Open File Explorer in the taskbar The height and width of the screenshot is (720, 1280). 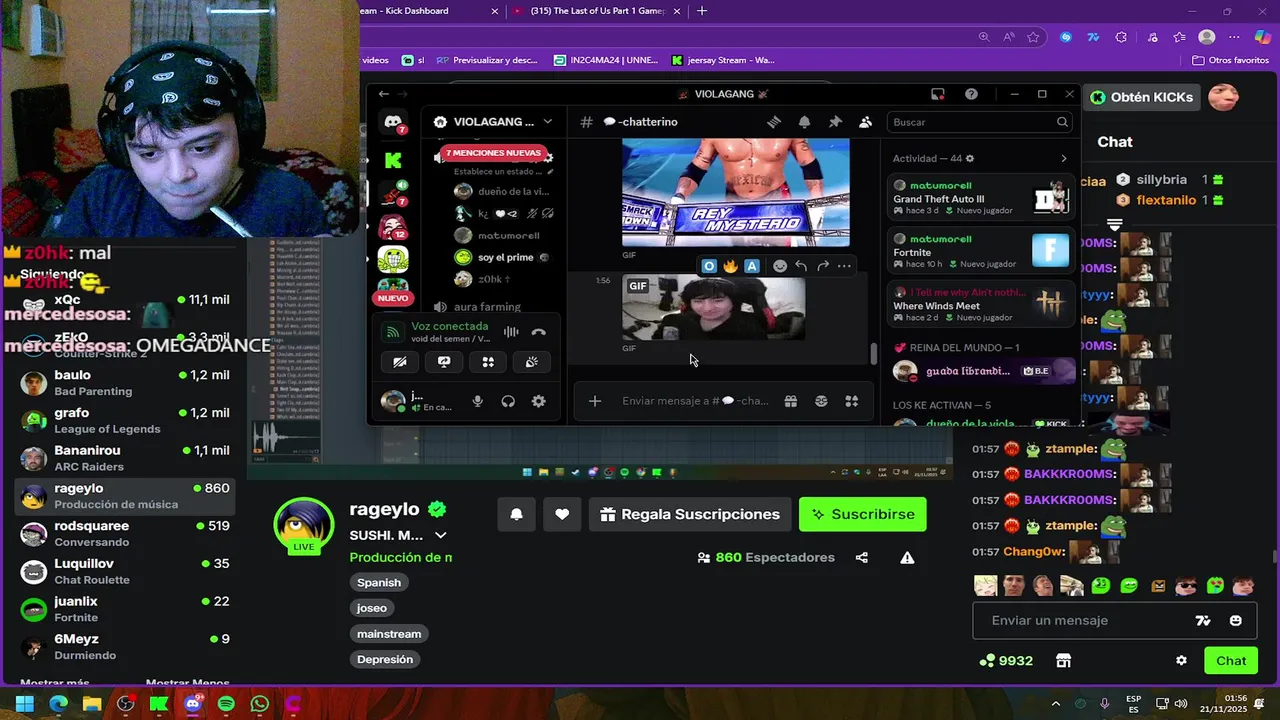[x=92, y=704]
